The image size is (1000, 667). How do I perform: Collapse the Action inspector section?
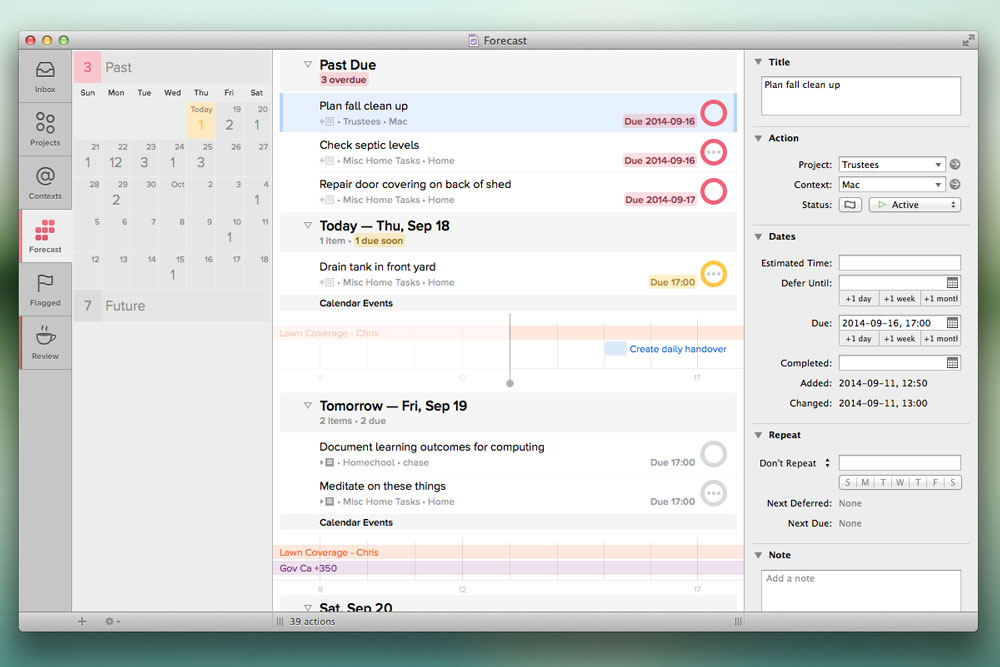click(758, 138)
